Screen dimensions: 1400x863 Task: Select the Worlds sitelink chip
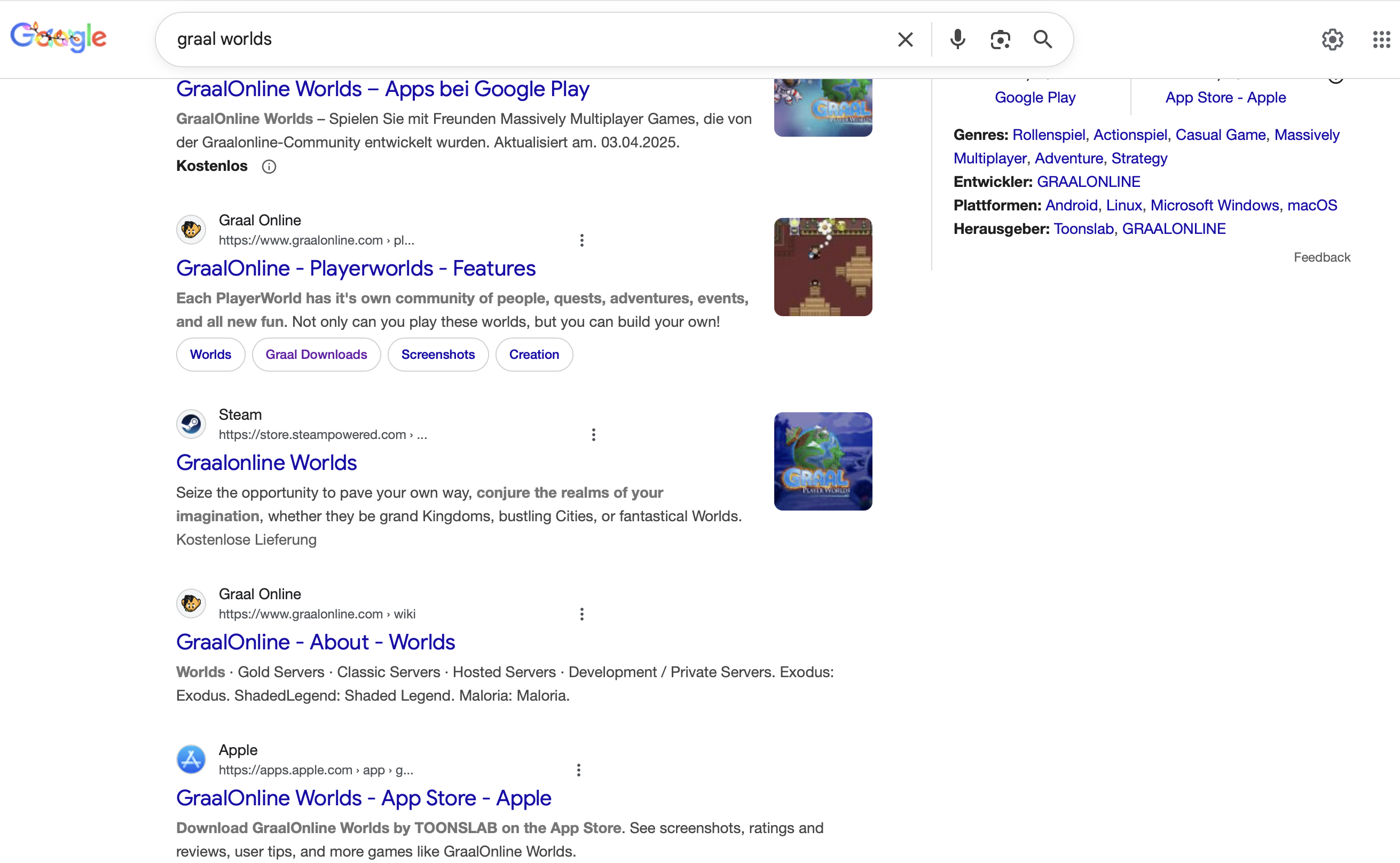210,355
